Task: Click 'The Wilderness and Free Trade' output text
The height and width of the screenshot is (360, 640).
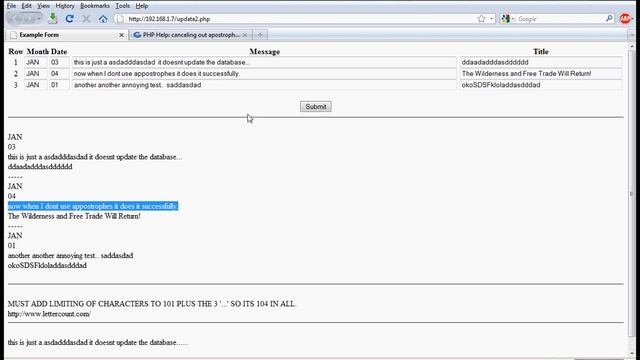Action: point(74,216)
